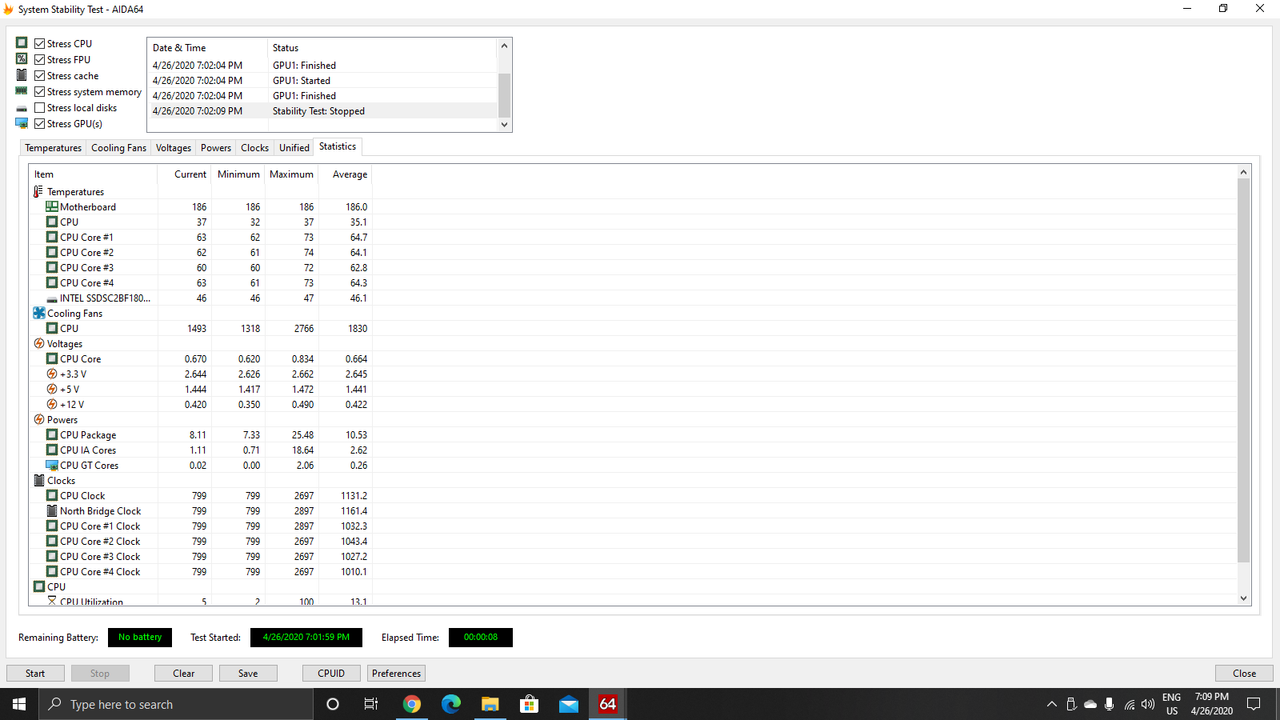Click the Stress system memory icon
Viewport: 1280px width, 720px height.
point(21,91)
